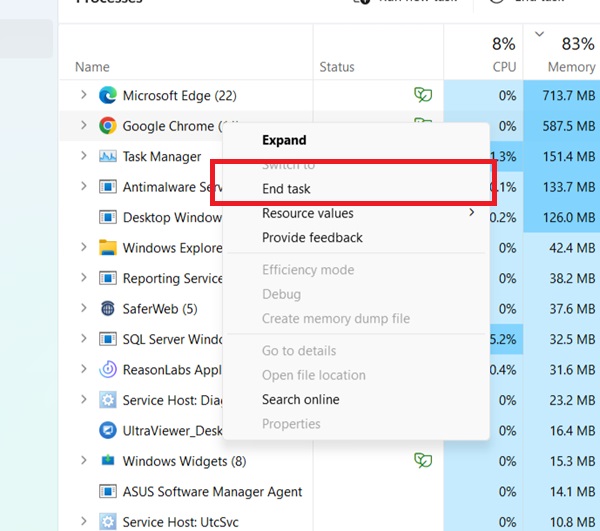Expand the SaferWeb (5) group

tap(84, 308)
